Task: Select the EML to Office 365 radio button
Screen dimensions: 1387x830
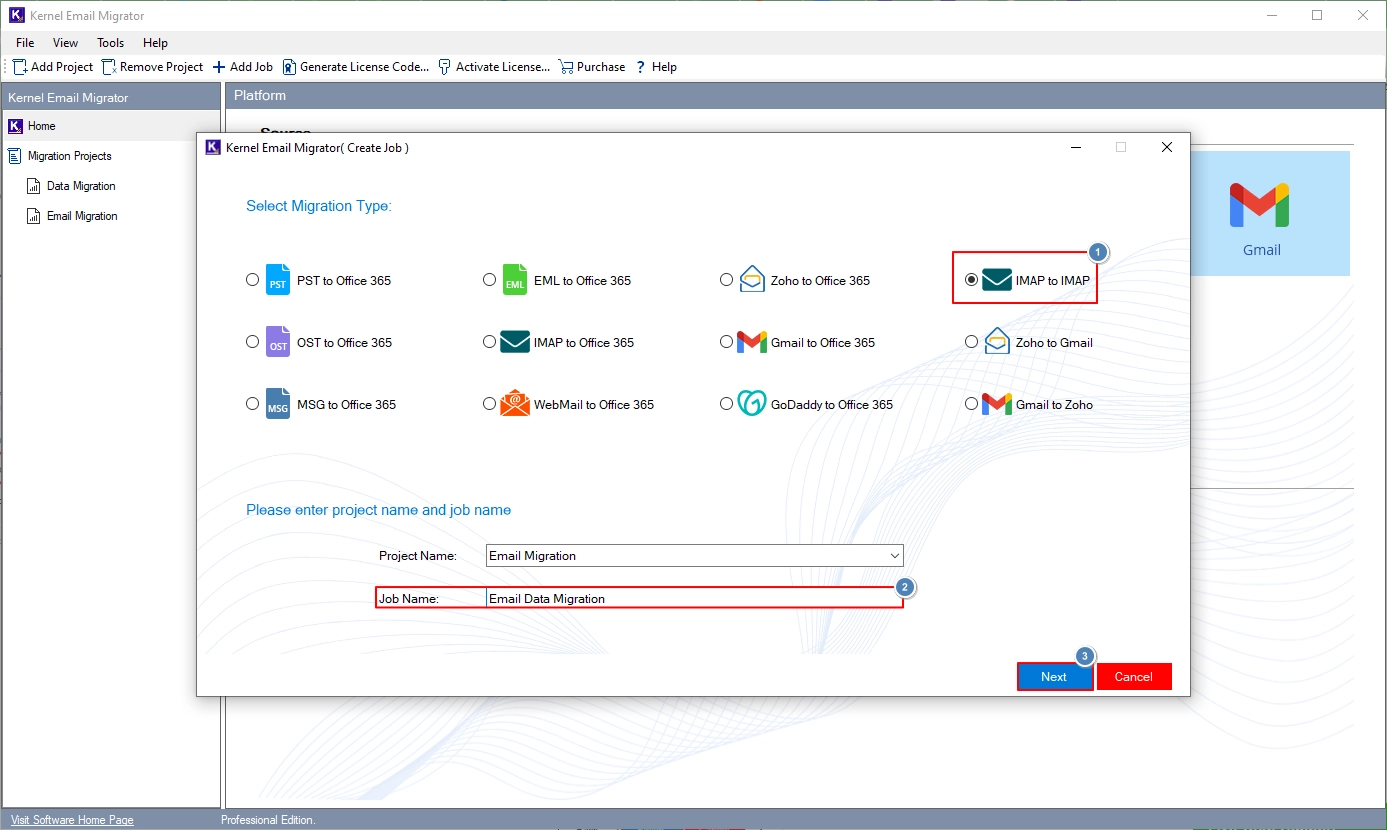Action: pyautogui.click(x=490, y=280)
